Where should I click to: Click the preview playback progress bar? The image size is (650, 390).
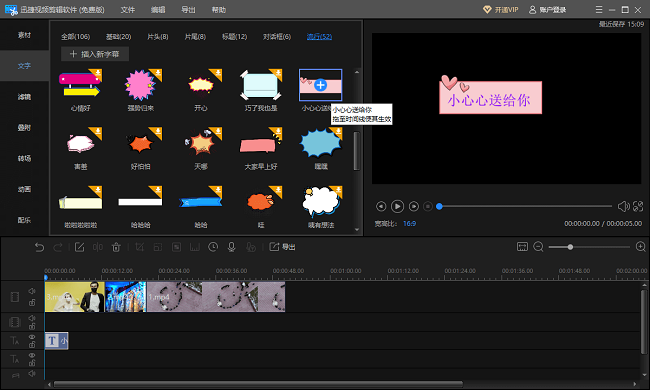pyautogui.click(x=525, y=206)
